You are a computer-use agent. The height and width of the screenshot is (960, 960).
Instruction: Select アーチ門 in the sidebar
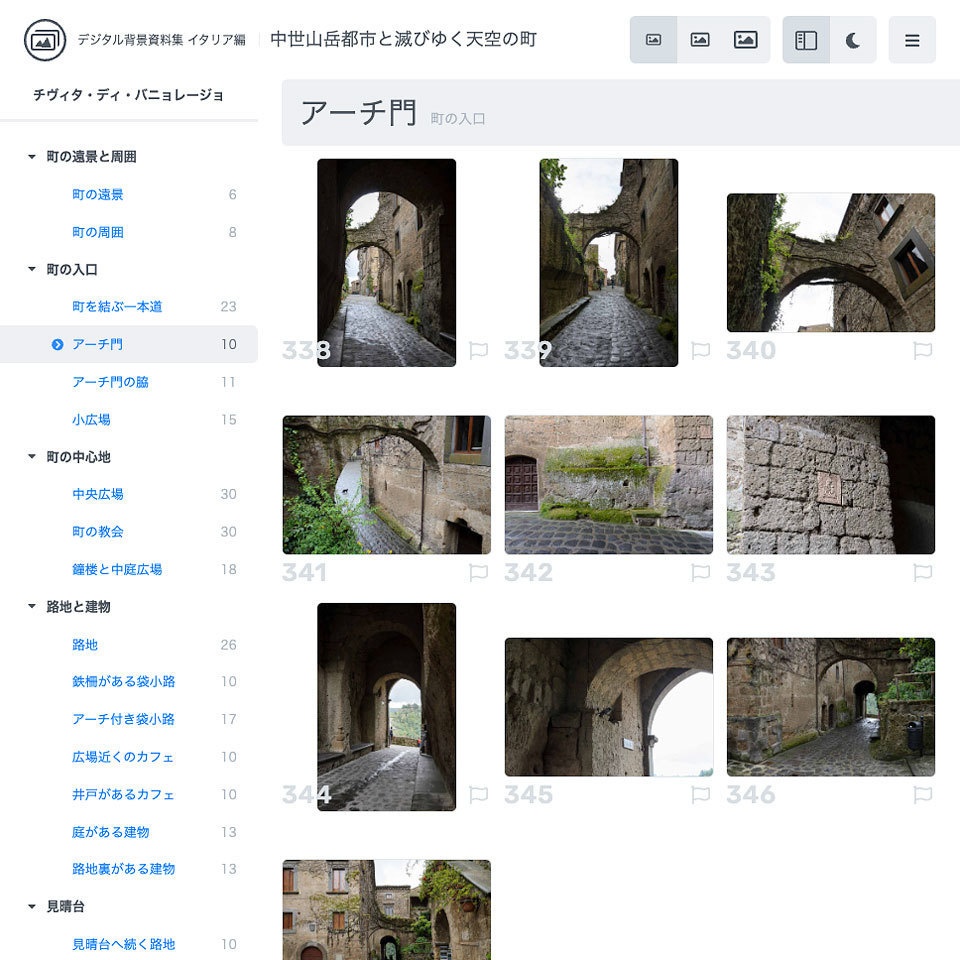point(100,343)
